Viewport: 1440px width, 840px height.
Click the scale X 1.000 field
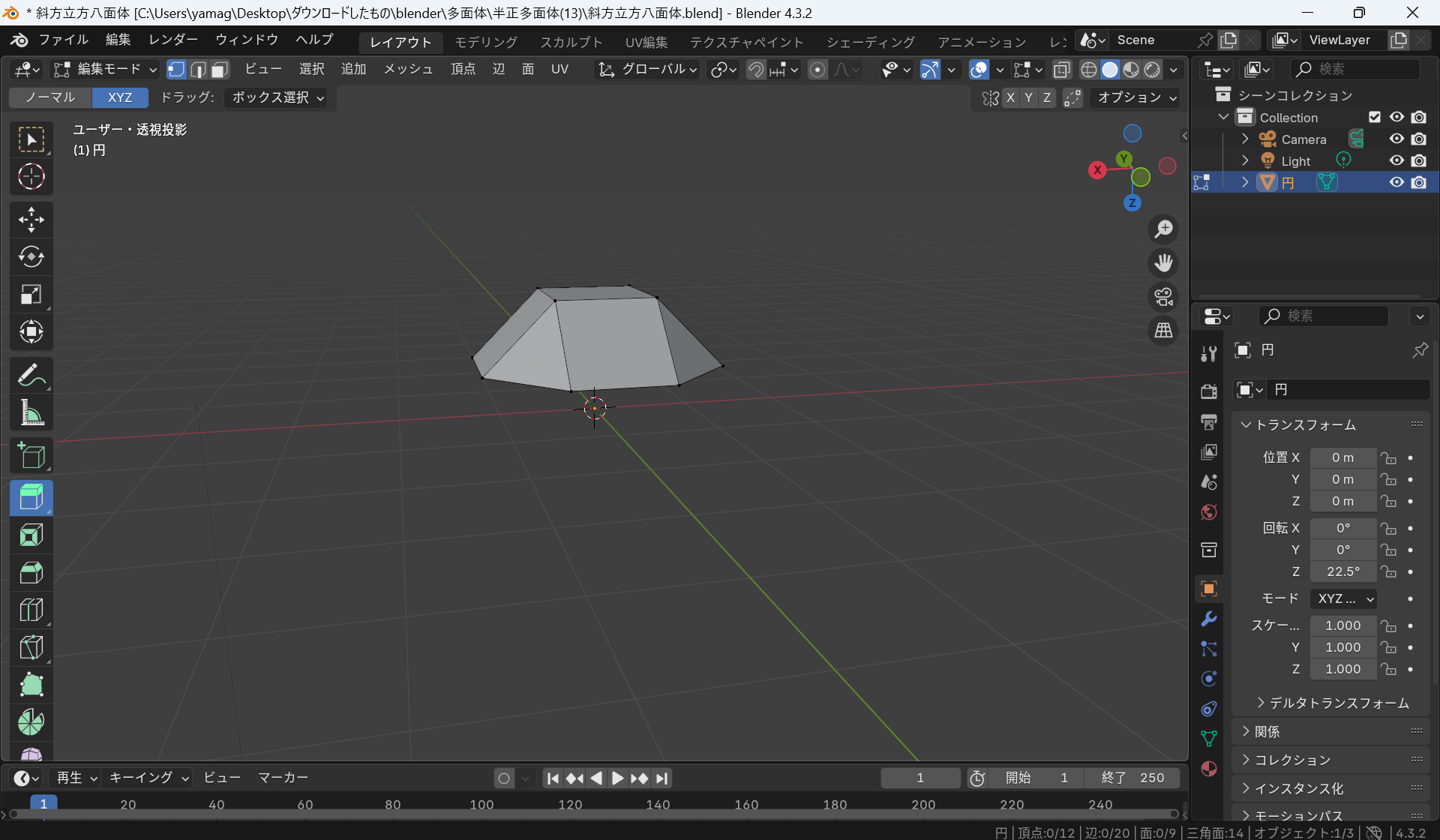[x=1343, y=625]
